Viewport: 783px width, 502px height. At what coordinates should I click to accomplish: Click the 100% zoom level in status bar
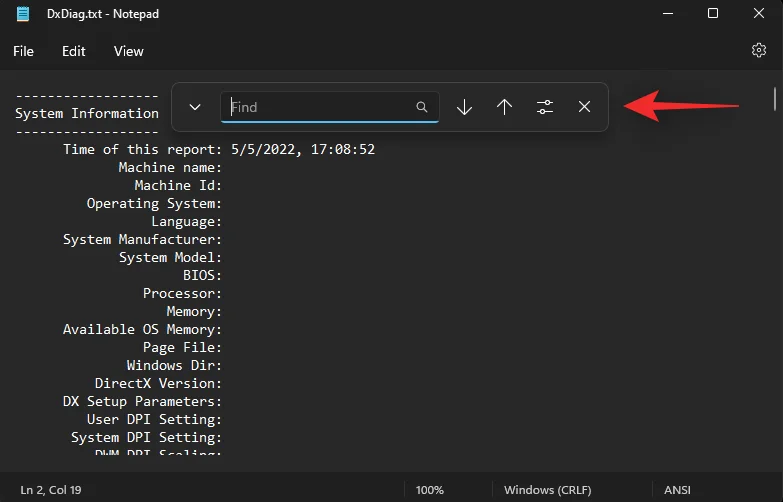(x=429, y=490)
